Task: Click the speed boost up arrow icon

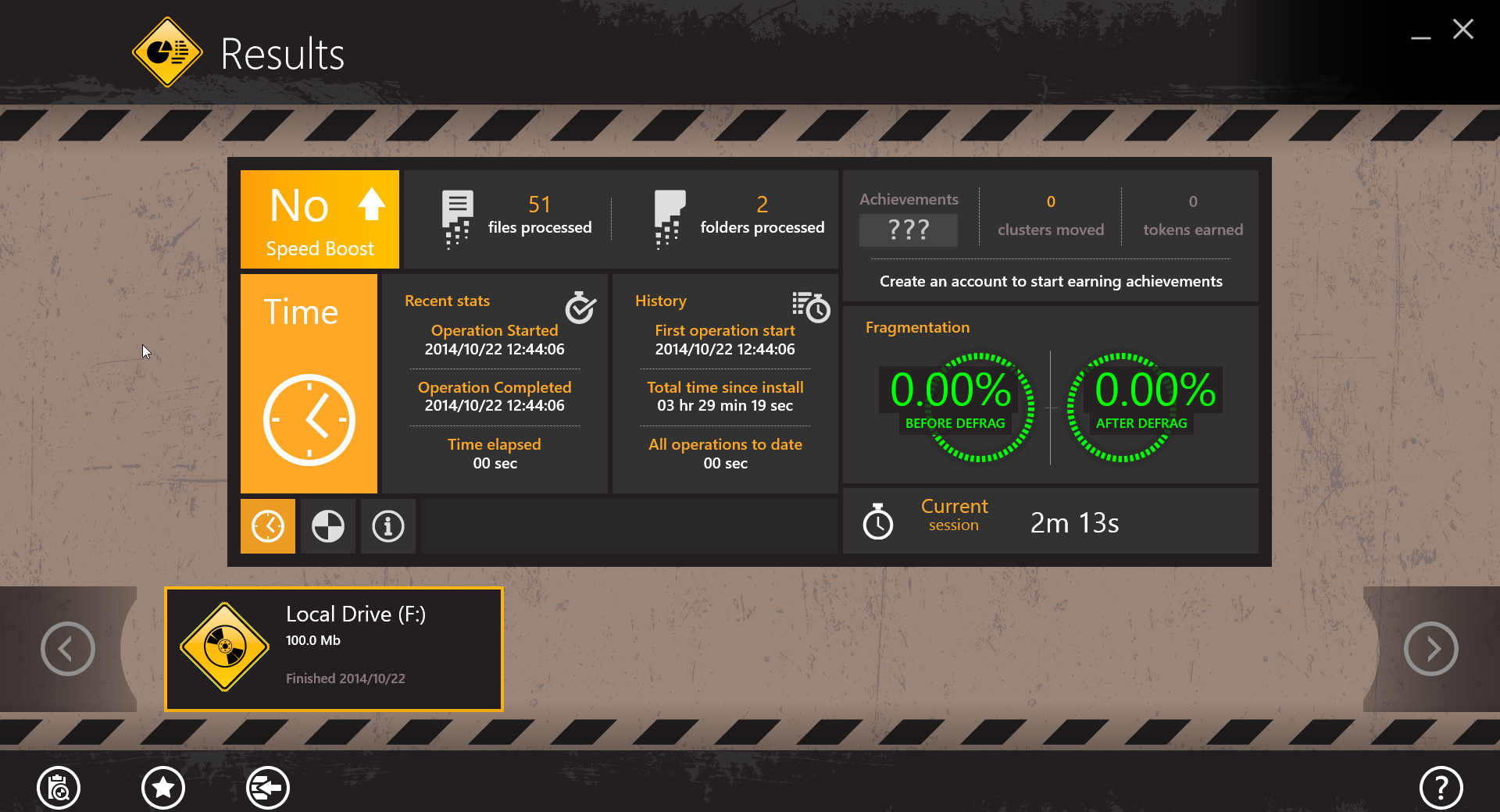Action: 372,205
